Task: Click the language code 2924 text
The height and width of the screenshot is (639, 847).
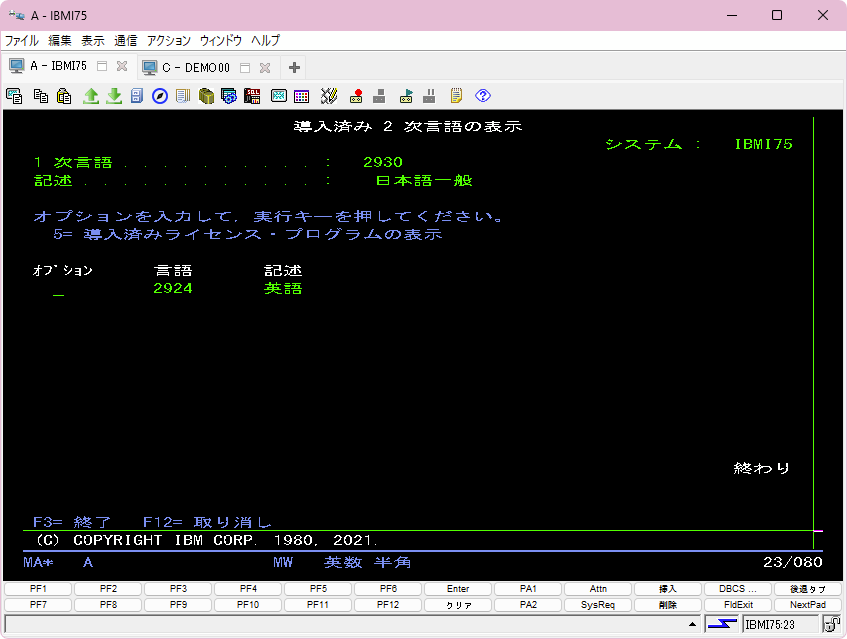Action: 173,288
